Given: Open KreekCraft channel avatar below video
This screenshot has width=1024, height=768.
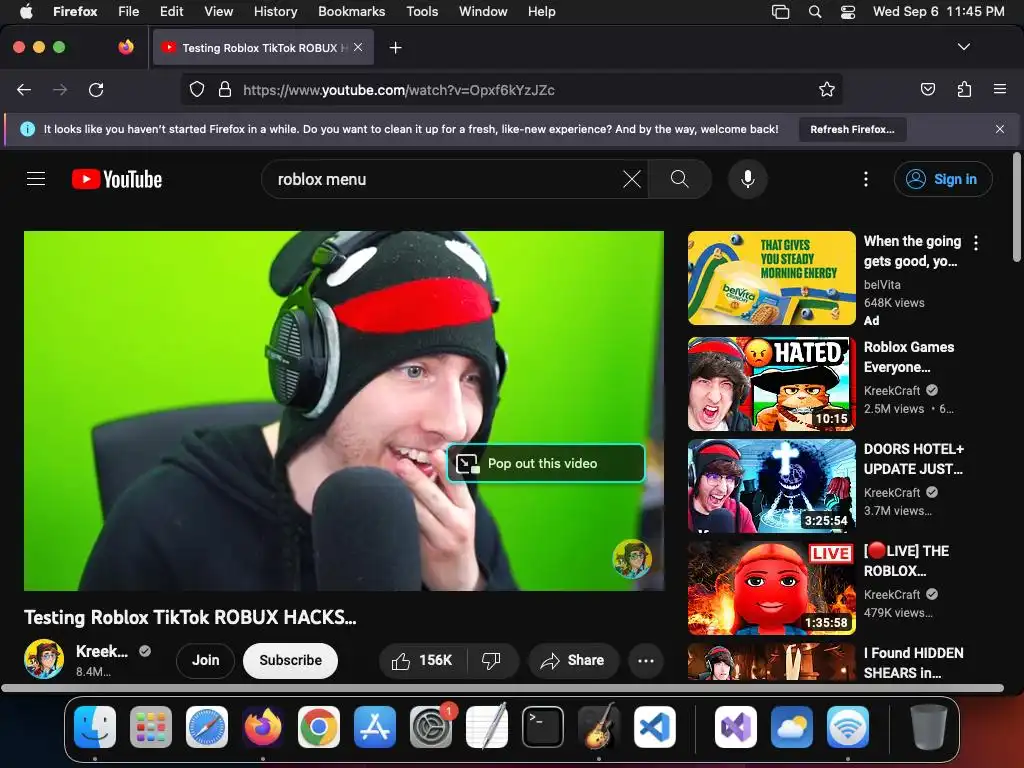Looking at the screenshot, I should tap(44, 659).
